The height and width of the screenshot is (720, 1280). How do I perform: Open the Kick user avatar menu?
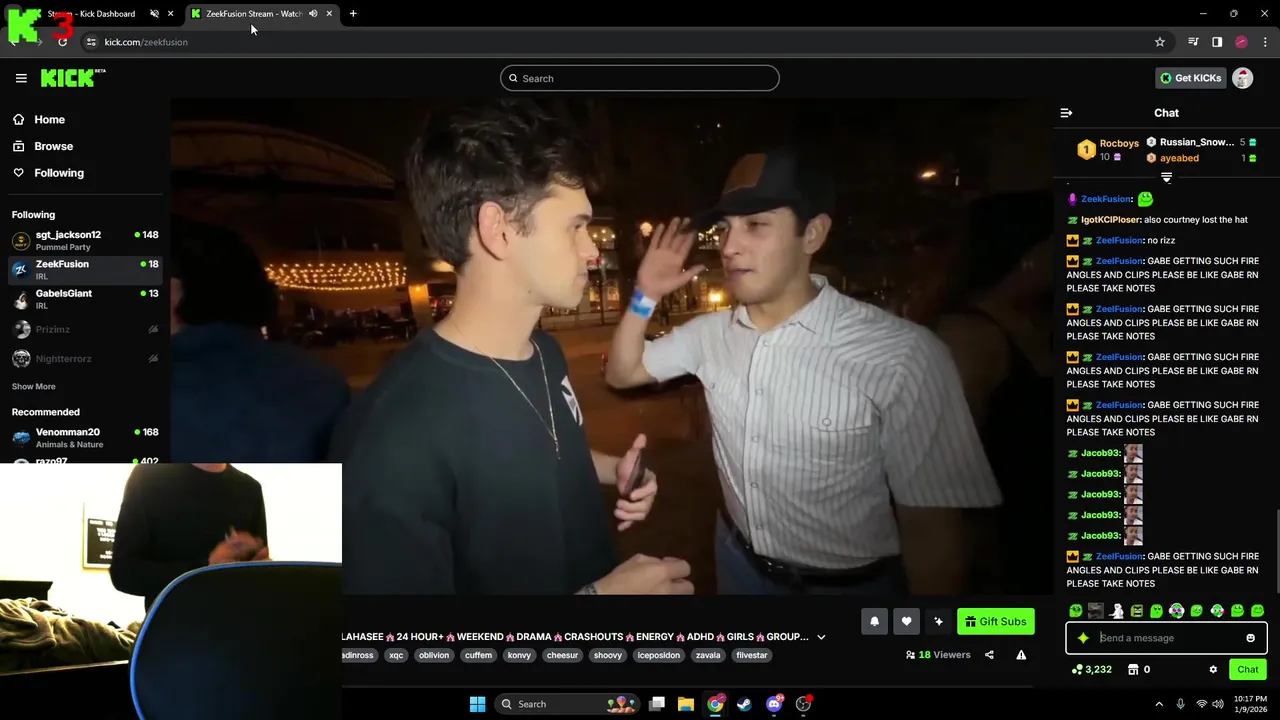pyautogui.click(x=1242, y=78)
